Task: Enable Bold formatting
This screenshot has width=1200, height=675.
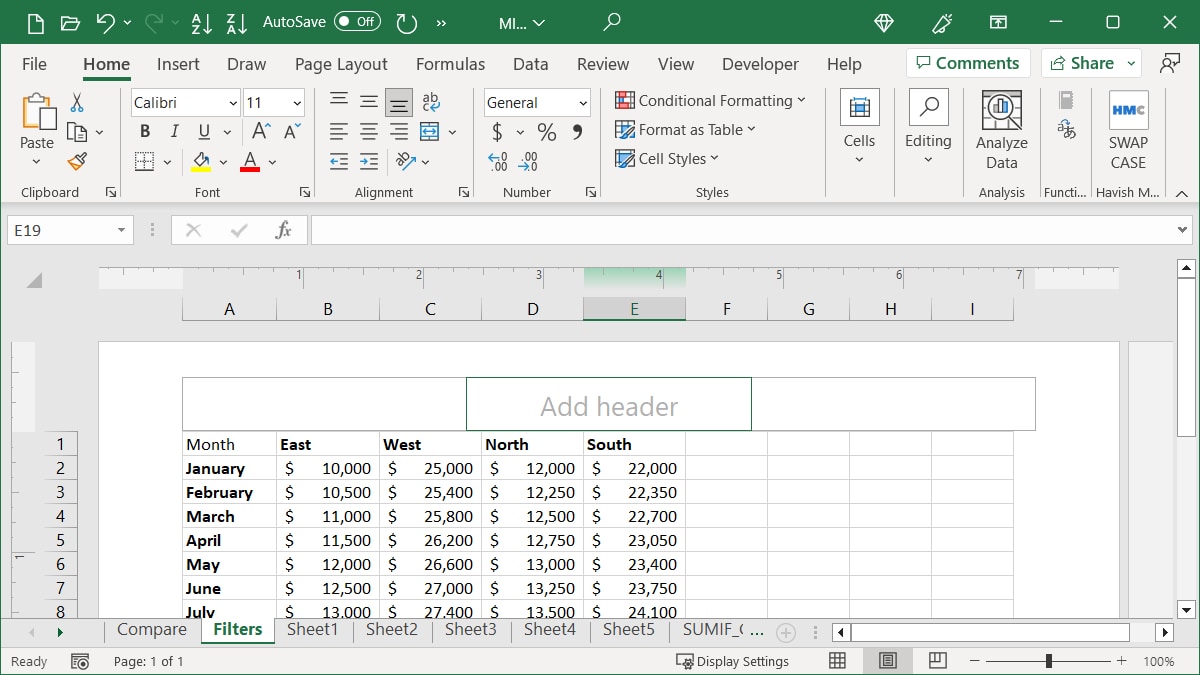Action: click(144, 131)
